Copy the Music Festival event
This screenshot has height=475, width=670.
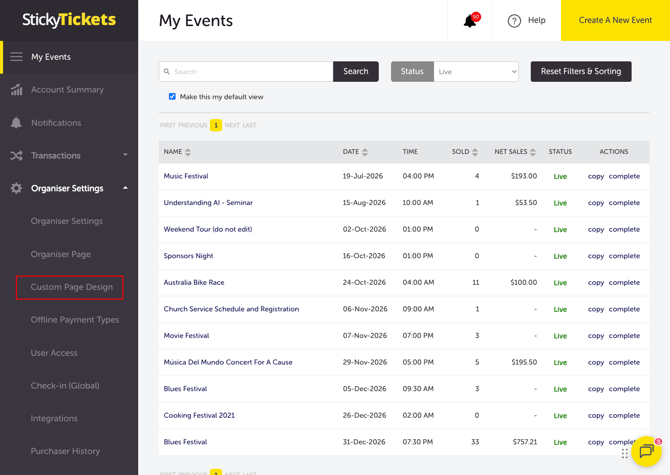click(x=596, y=176)
